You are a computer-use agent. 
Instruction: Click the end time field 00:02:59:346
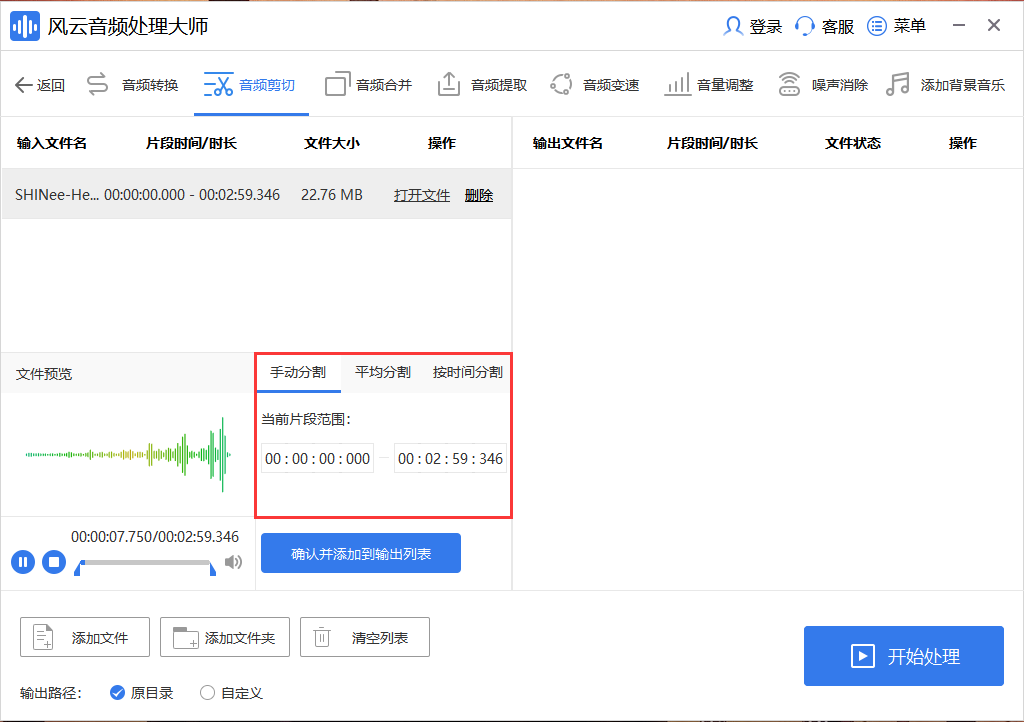click(x=450, y=458)
